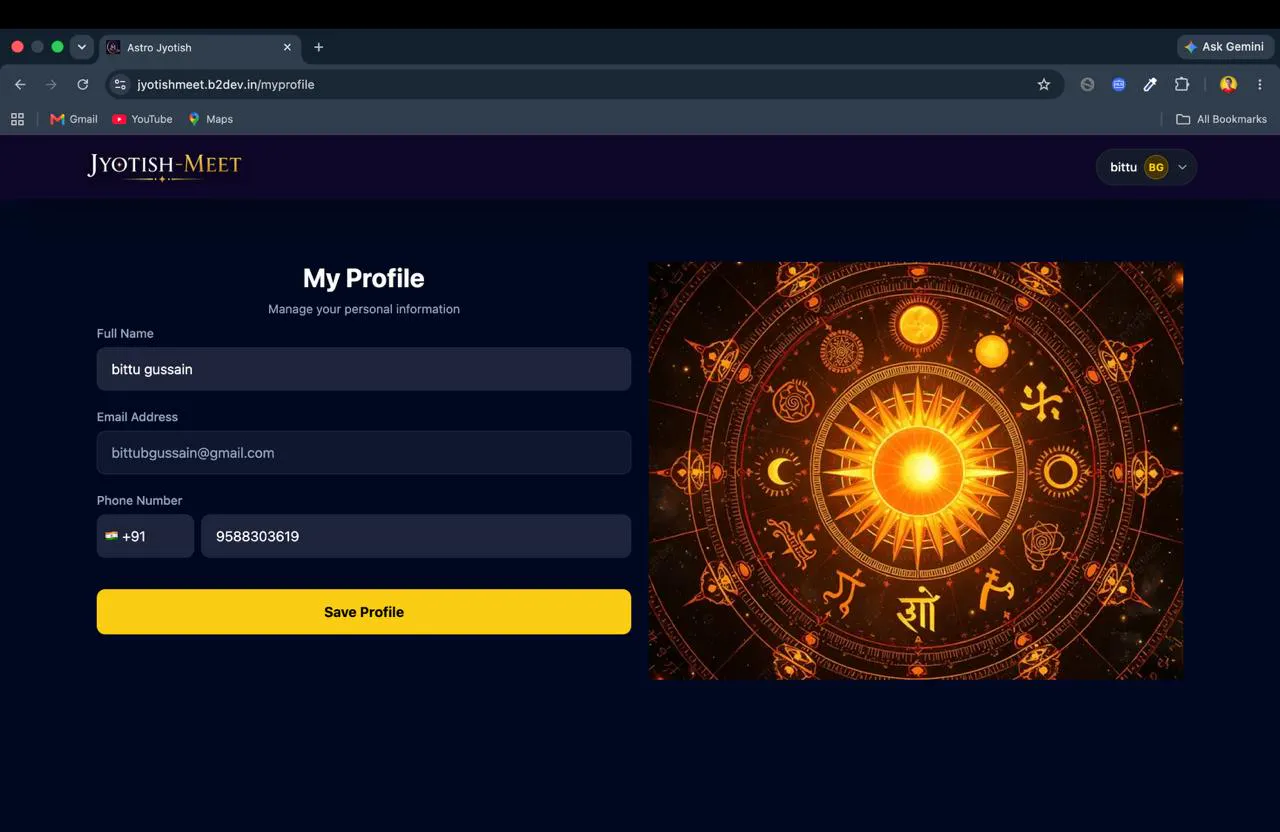Open Gmail bookmark

(x=74, y=119)
